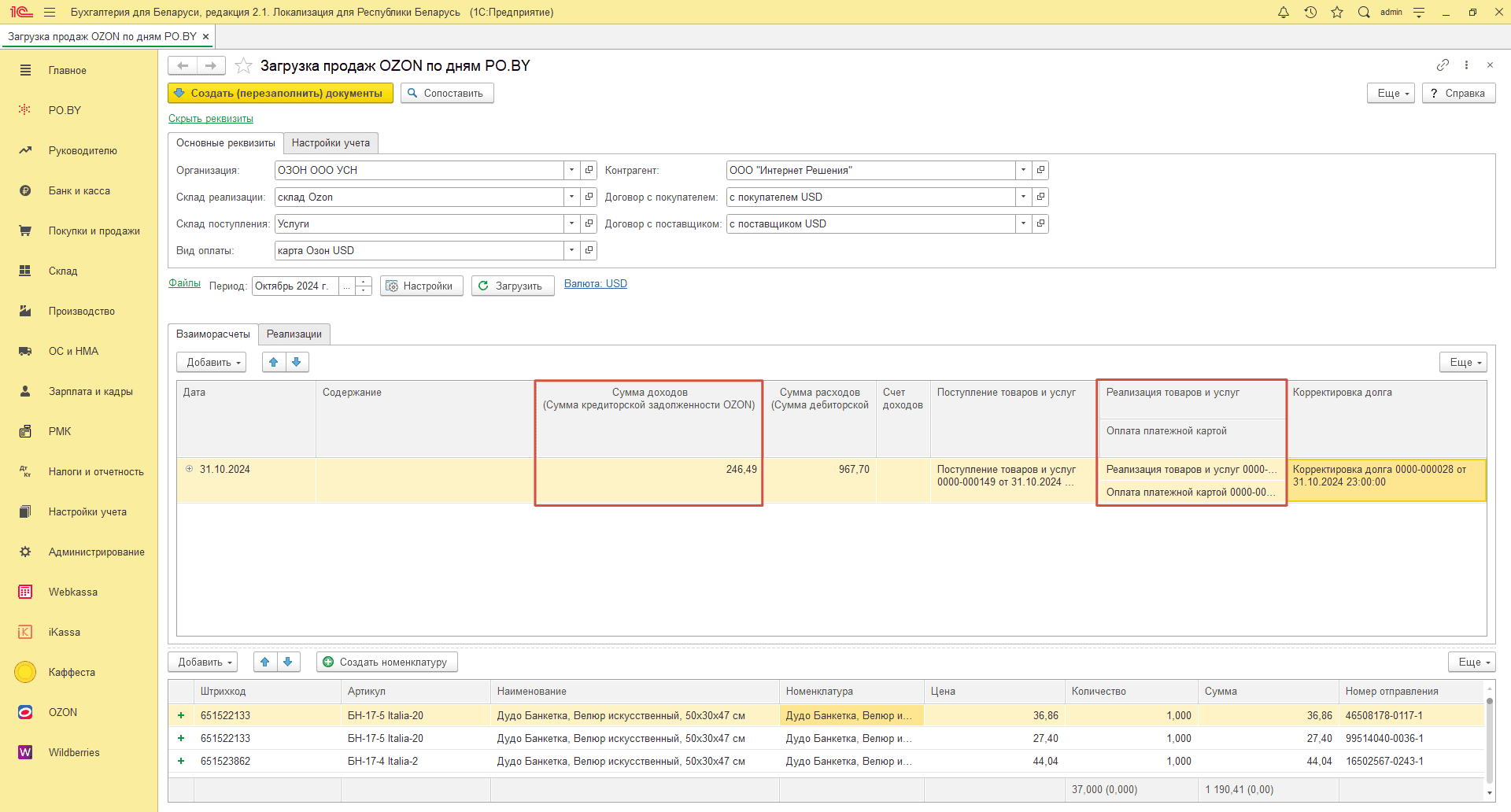The image size is (1511, 812).
Task: Move goods row down arrow
Action: coord(288,662)
